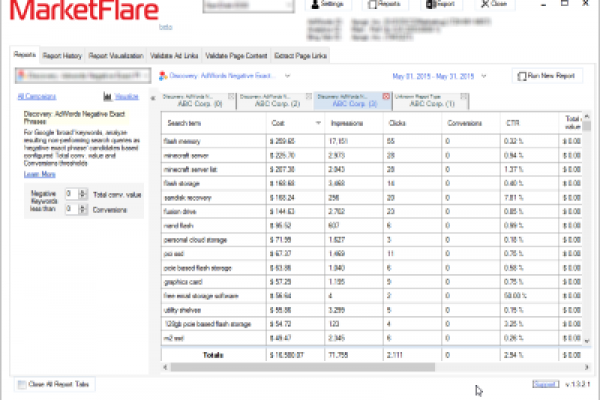Image resolution: width=600 pixels, height=400 pixels.
Task: Increase the Total conv. value stepper
Action: click(x=83, y=191)
